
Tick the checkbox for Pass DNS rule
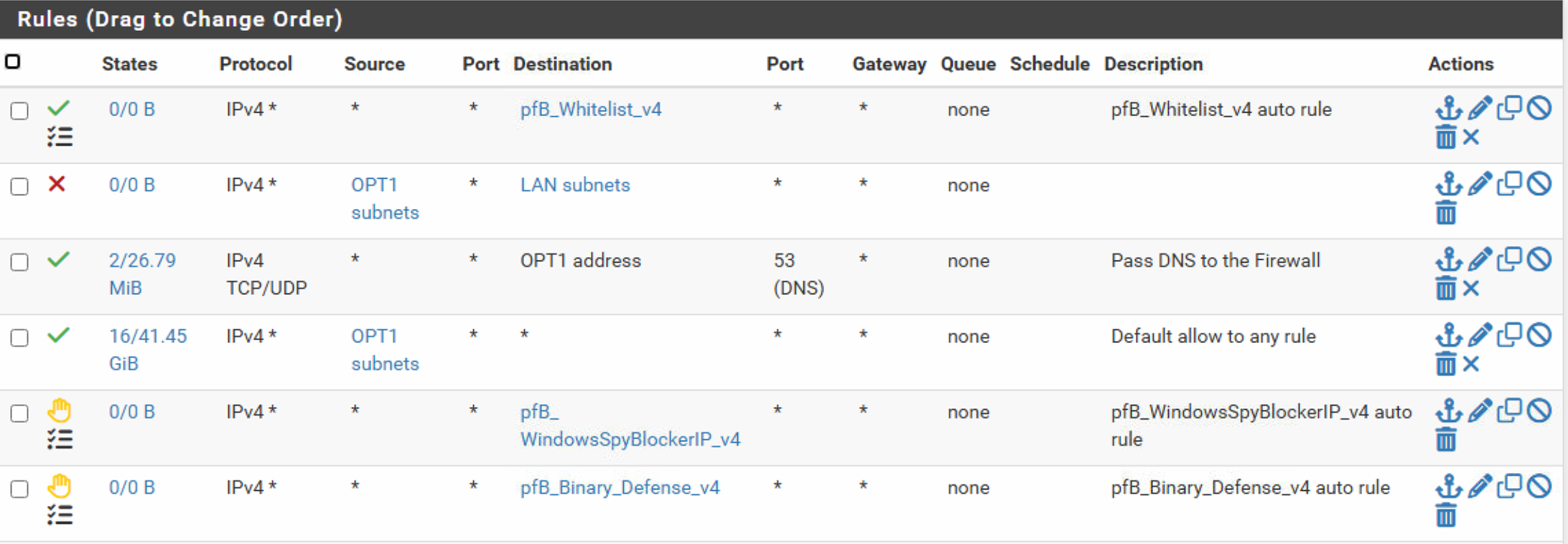click(19, 262)
